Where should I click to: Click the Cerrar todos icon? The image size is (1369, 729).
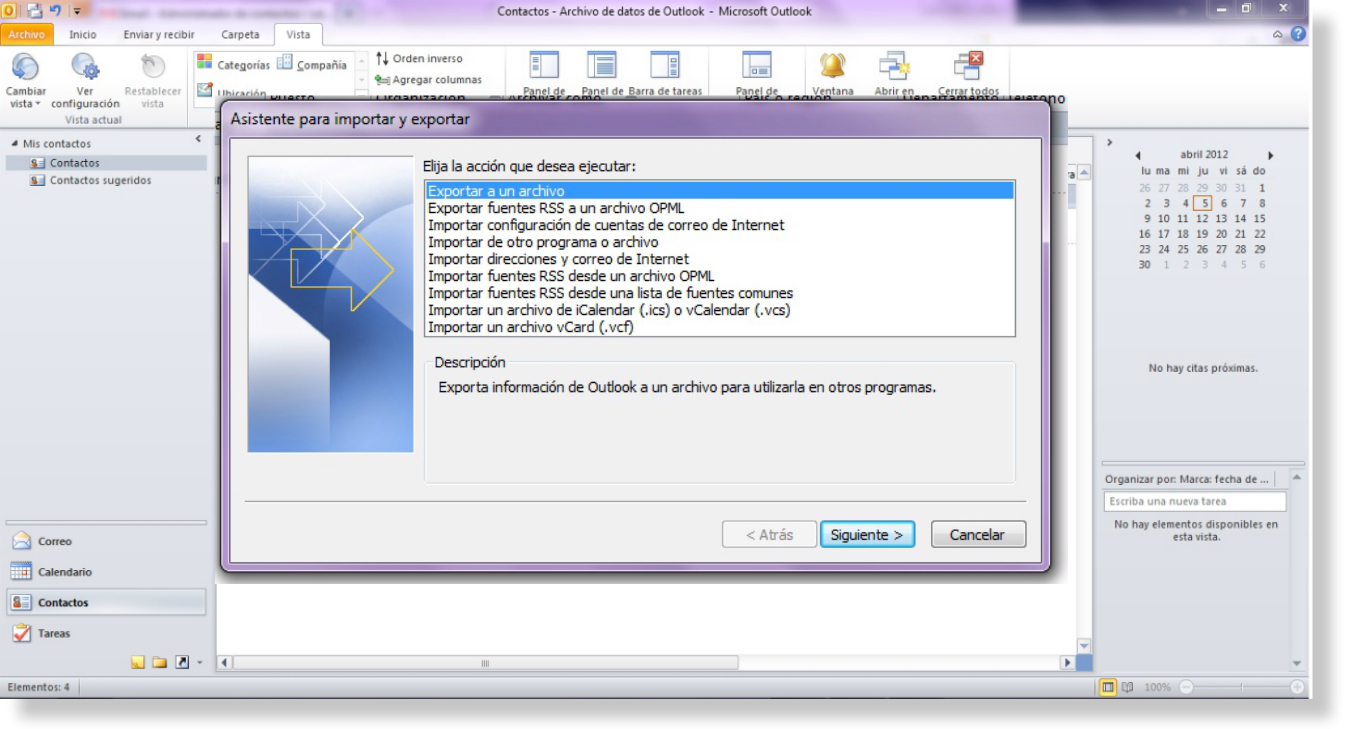(x=968, y=66)
